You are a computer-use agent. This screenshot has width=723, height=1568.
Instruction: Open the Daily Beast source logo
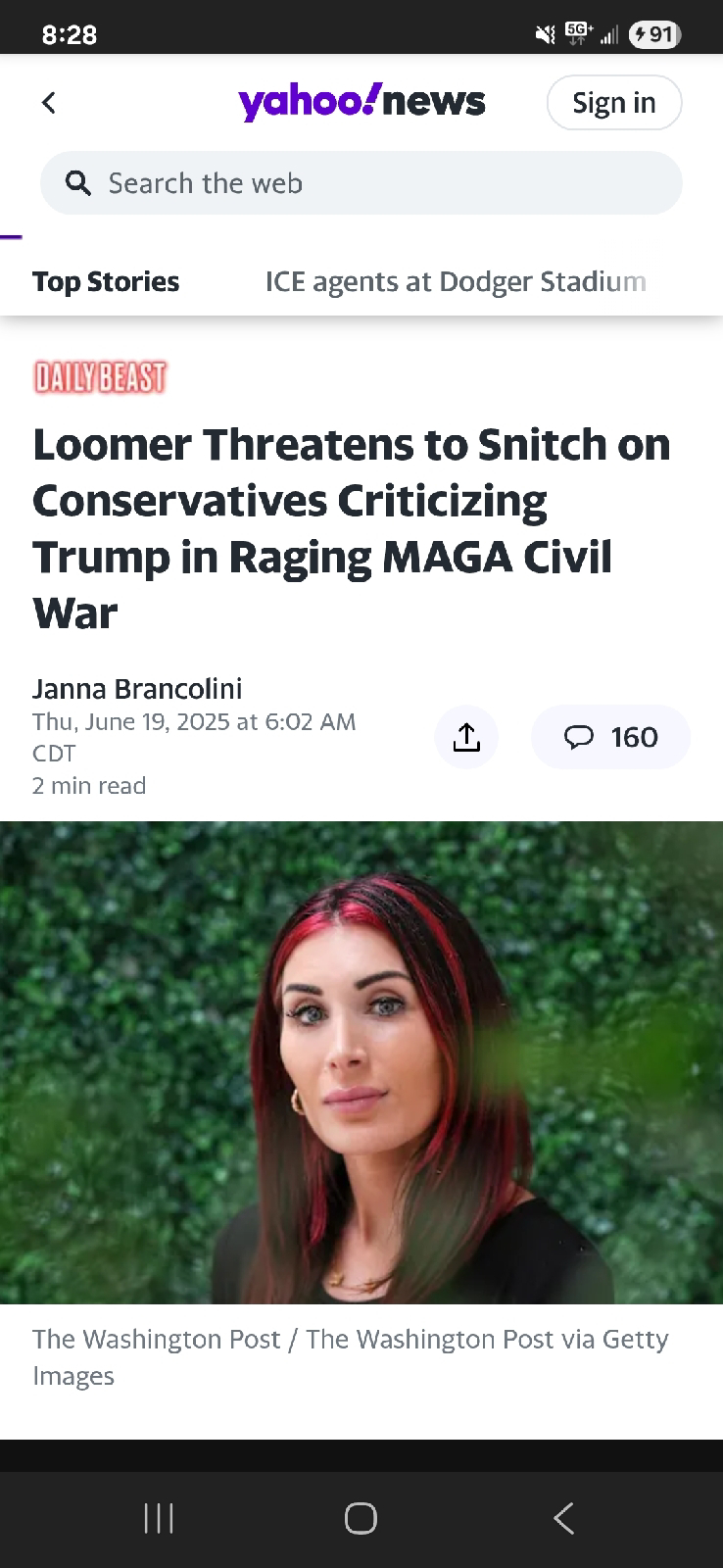100,377
